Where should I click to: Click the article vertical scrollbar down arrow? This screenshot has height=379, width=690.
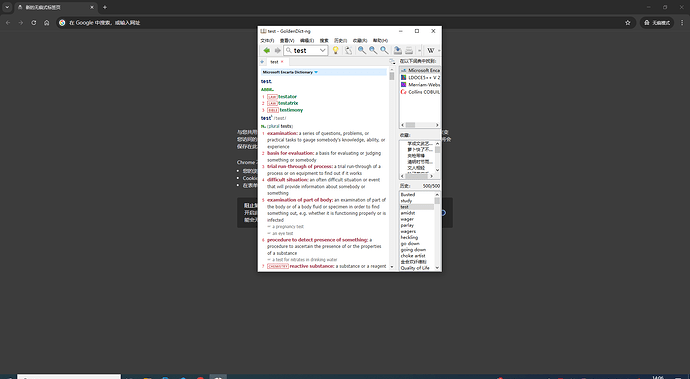(x=392, y=267)
